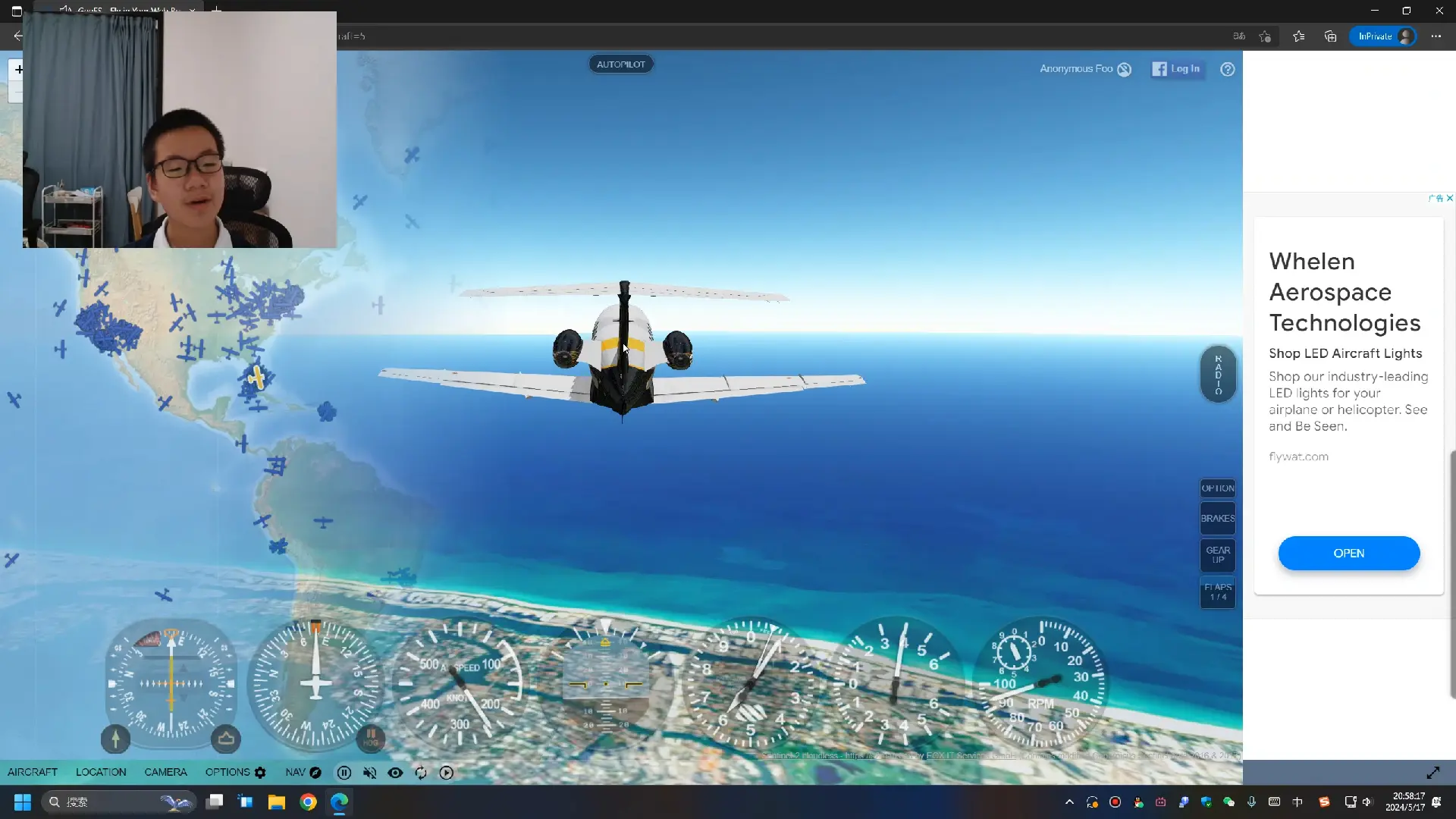Expand the hidden system tray icons chevron
1456x819 pixels.
click(x=1069, y=802)
